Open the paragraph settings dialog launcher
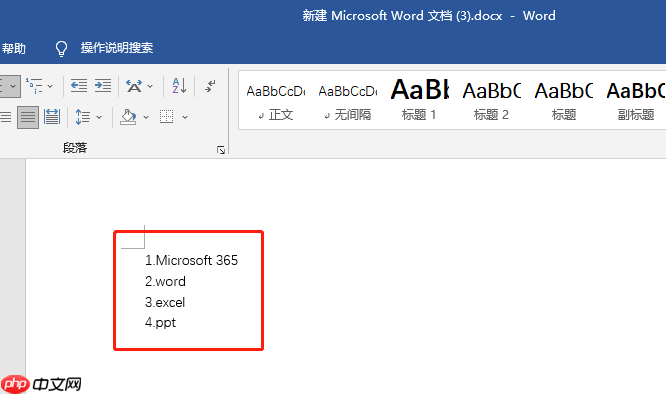 point(221,150)
